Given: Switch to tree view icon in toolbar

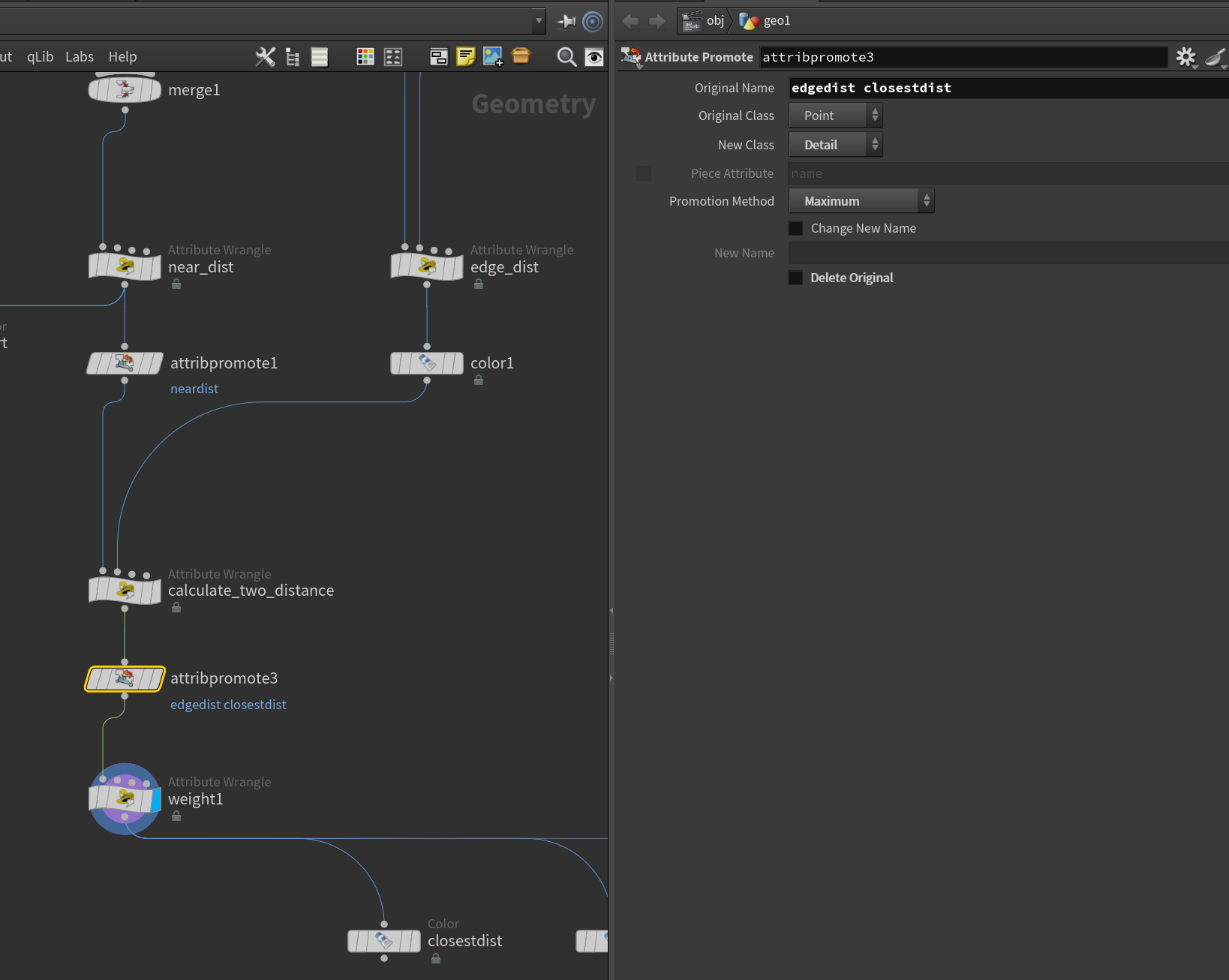Looking at the screenshot, I should pos(293,57).
